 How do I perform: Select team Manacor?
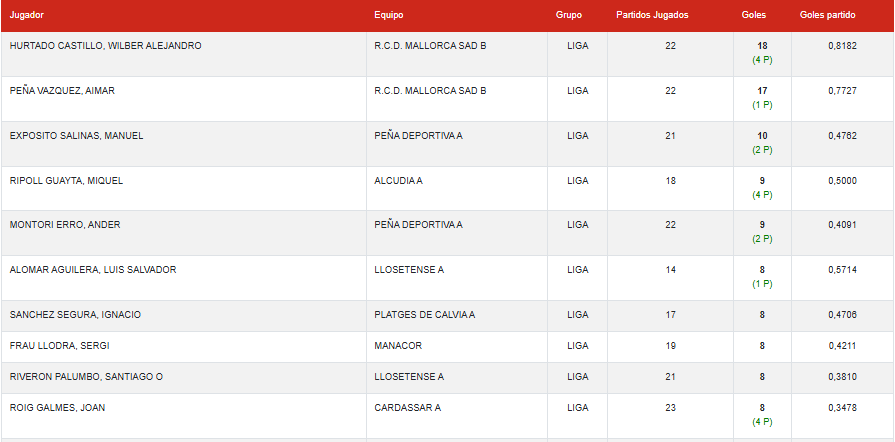(398, 346)
